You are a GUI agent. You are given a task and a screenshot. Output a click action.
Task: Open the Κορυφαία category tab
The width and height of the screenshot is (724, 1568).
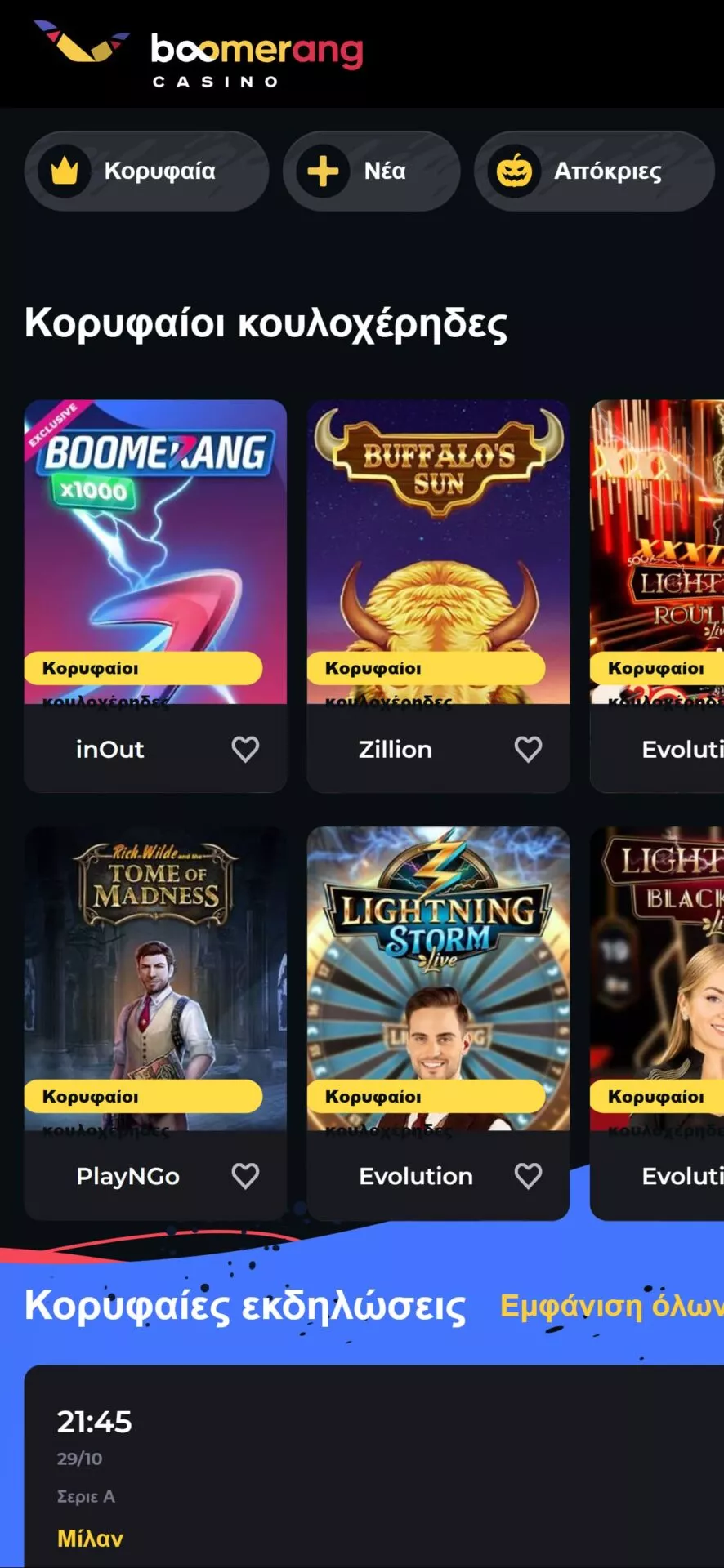(146, 171)
